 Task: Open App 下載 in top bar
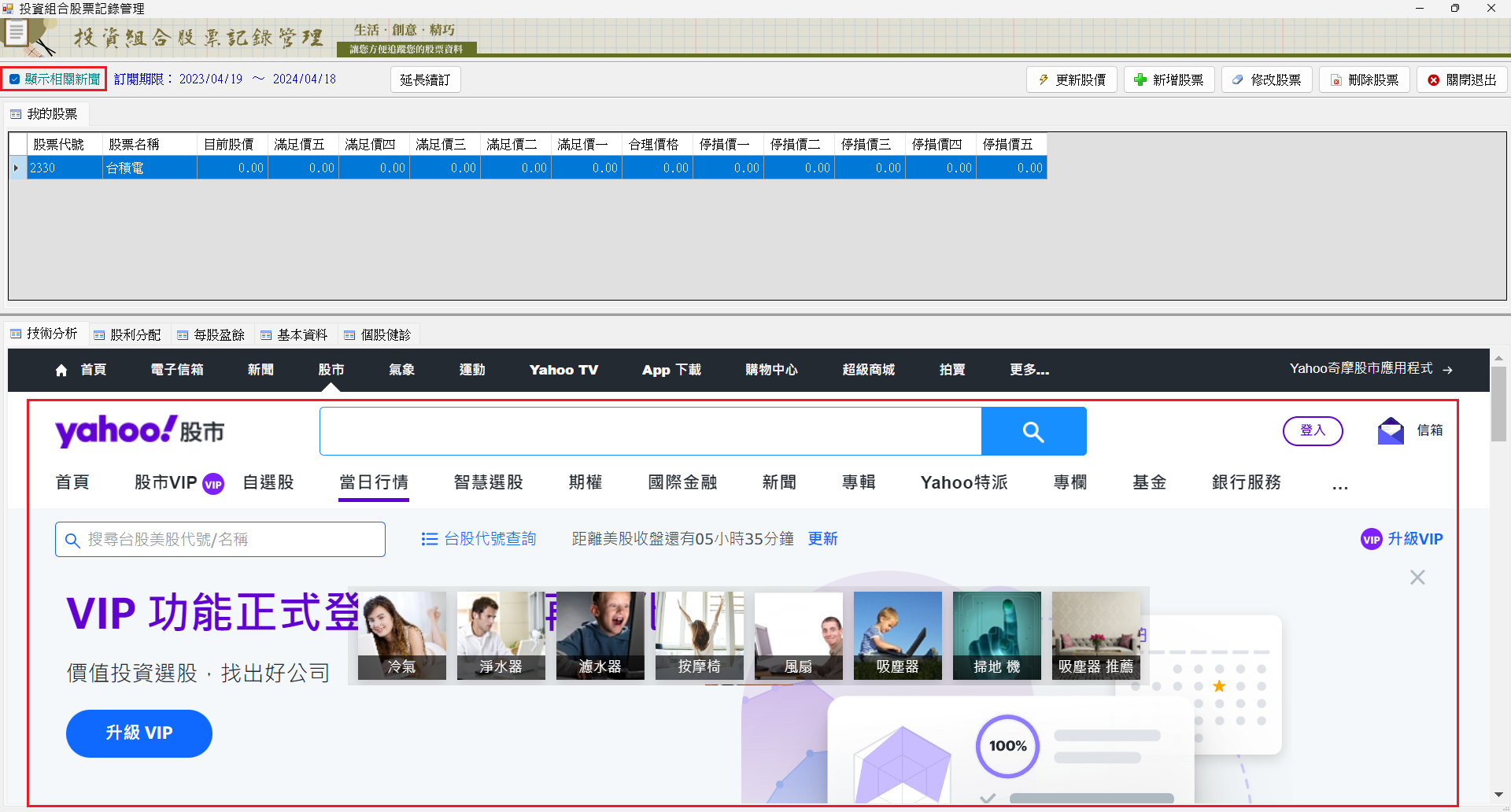click(671, 370)
